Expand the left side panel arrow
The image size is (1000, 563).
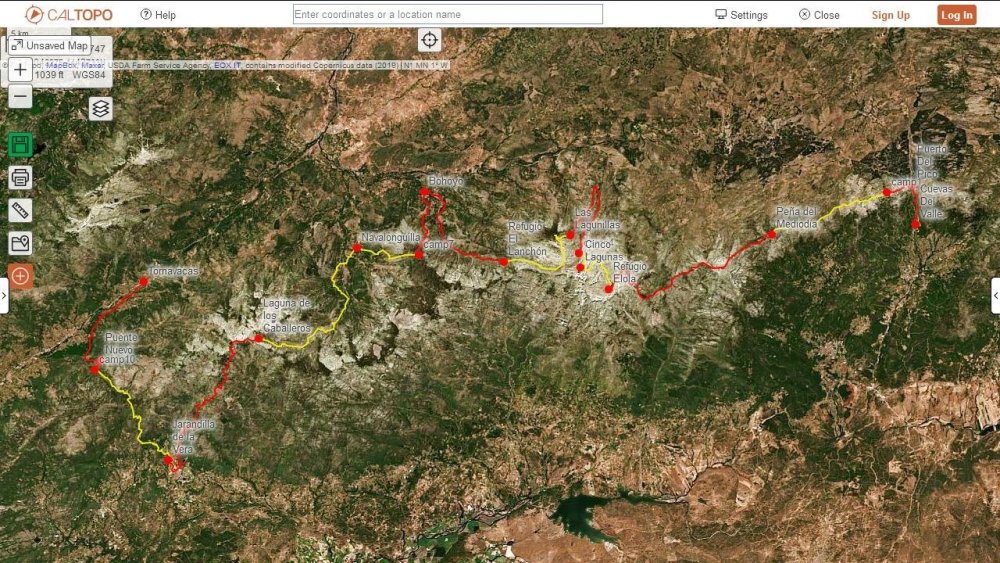(x=4, y=296)
